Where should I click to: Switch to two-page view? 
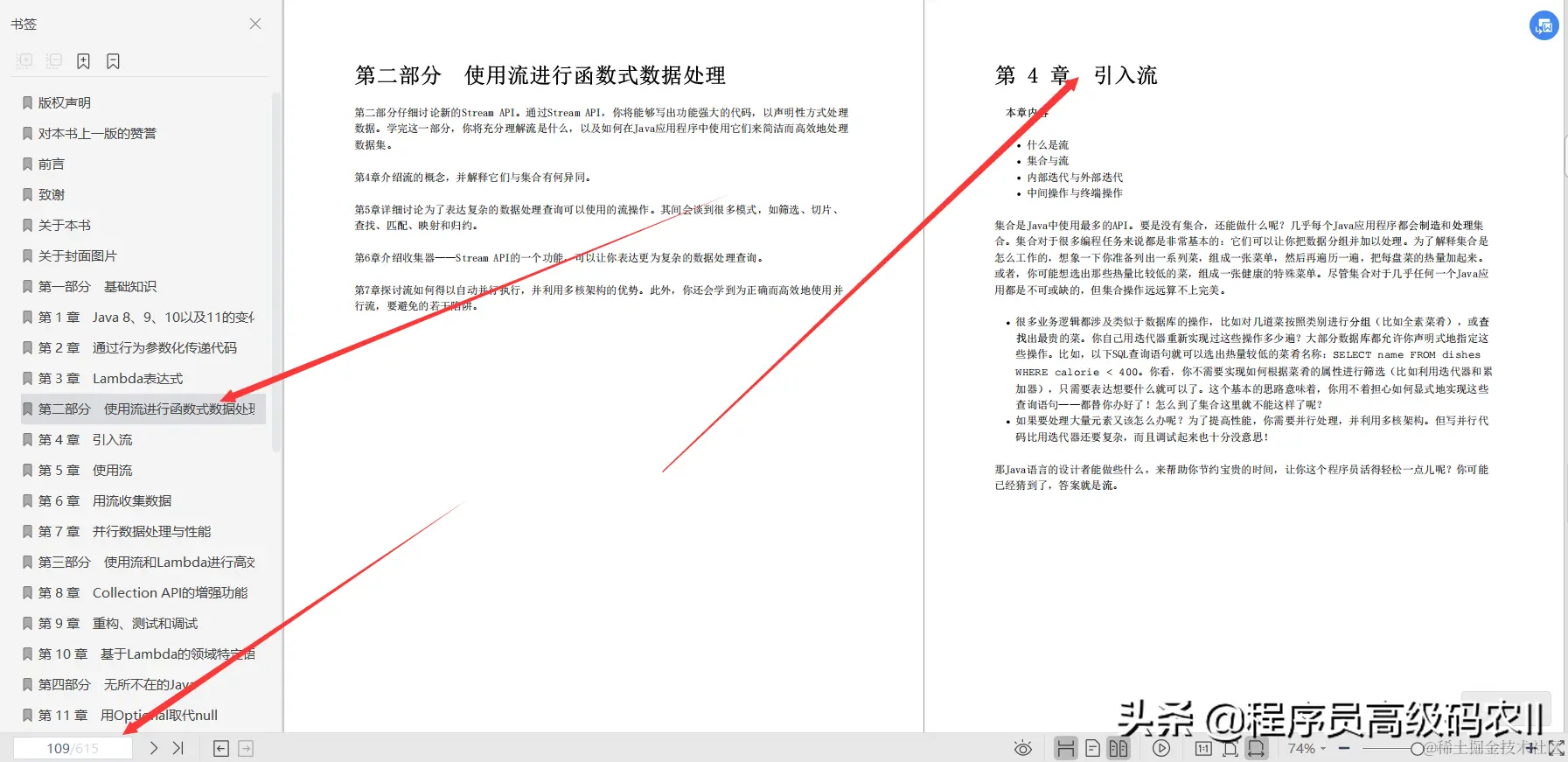(x=1119, y=748)
